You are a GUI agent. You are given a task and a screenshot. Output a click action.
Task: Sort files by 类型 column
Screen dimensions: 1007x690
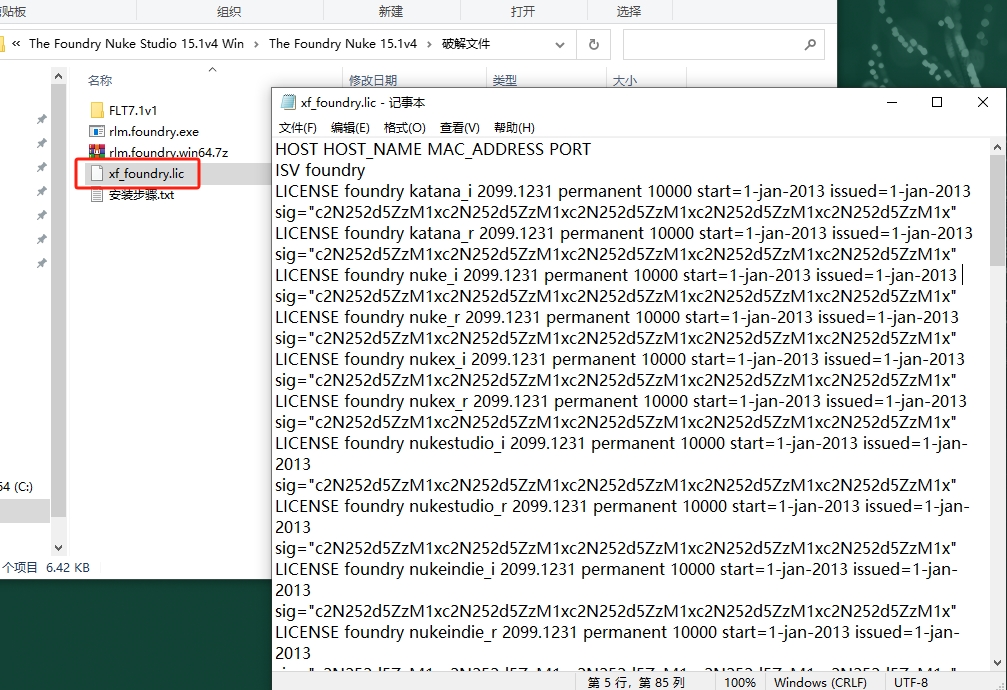(505, 80)
